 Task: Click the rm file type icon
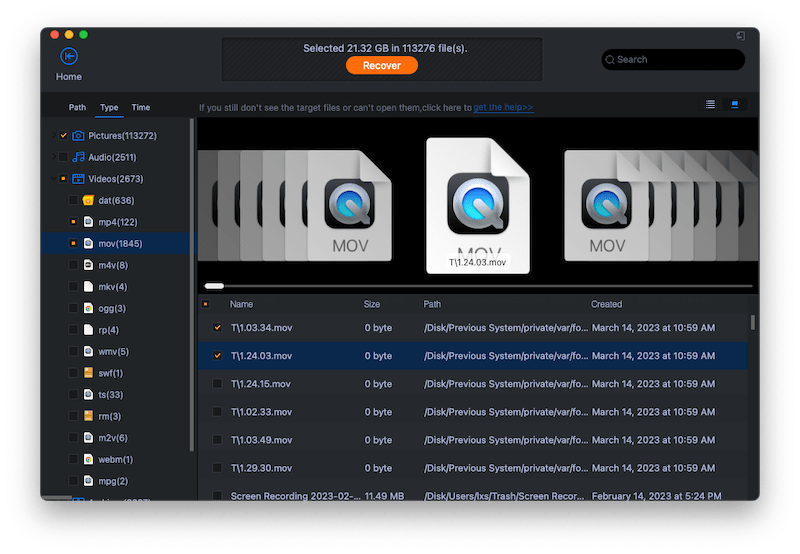(88, 416)
